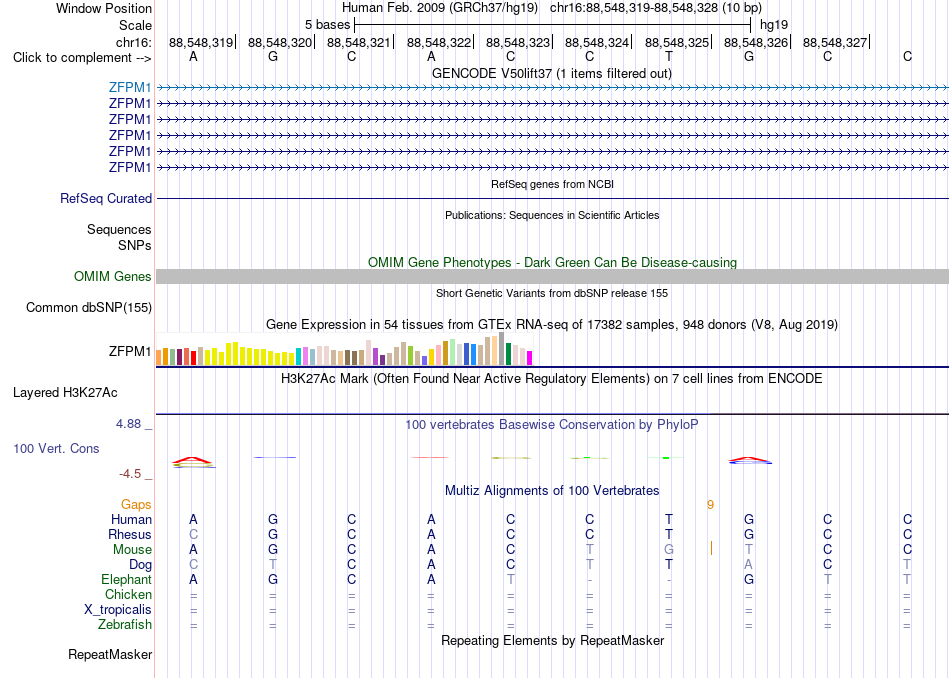Viewport: 950px width, 678px height.
Task: Click the ZFPM1 label beside GTEx bar chart
Action: tap(130, 351)
